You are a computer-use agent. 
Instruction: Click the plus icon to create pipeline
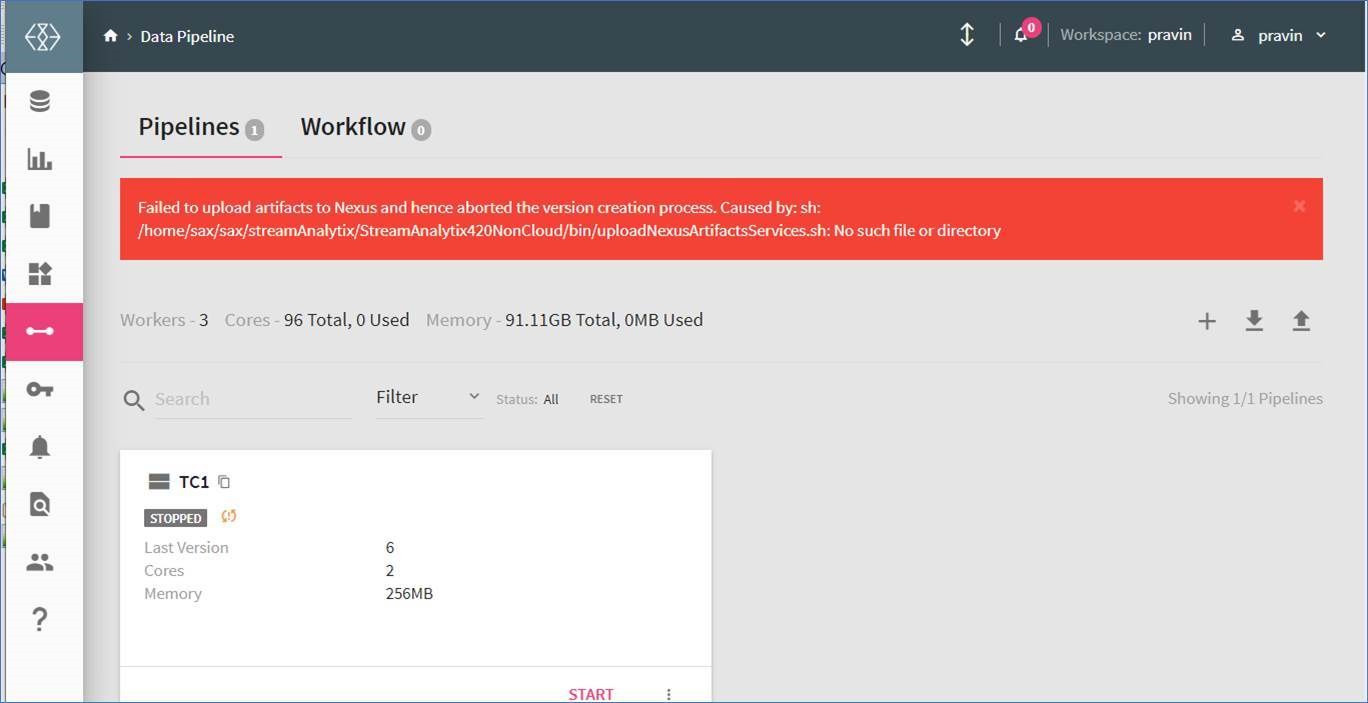pos(1207,321)
